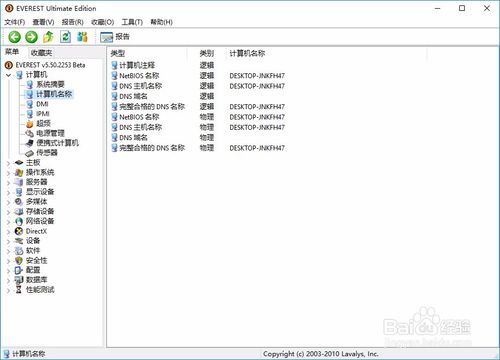The width and height of the screenshot is (500, 360).
Task: Expand the 网络设备 tree node
Action: pos(8,222)
